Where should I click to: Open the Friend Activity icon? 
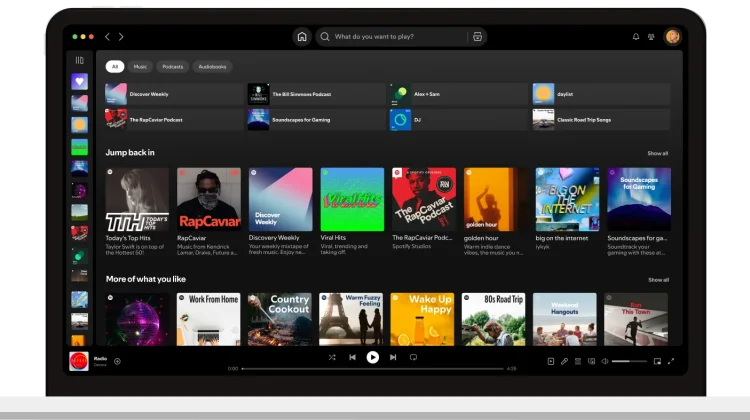click(x=651, y=37)
